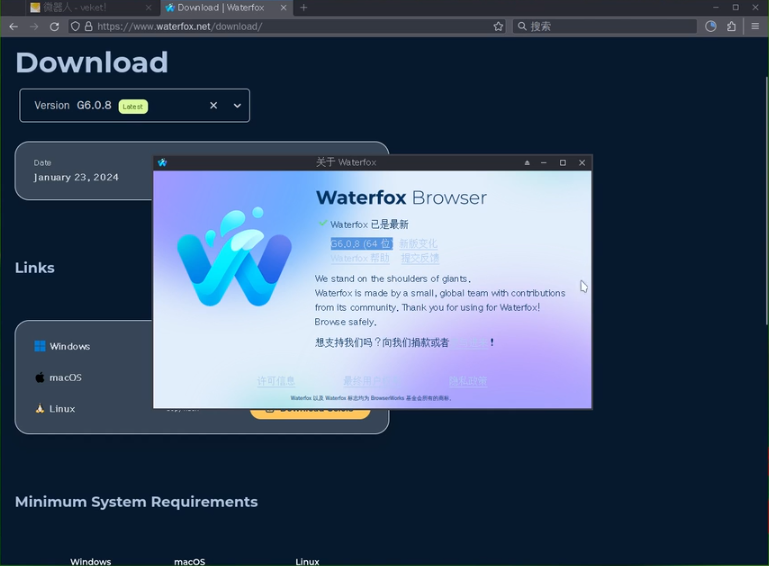The height and width of the screenshot is (566, 769).
Task: Close the About Waterfox dialog
Action: click(x=582, y=162)
